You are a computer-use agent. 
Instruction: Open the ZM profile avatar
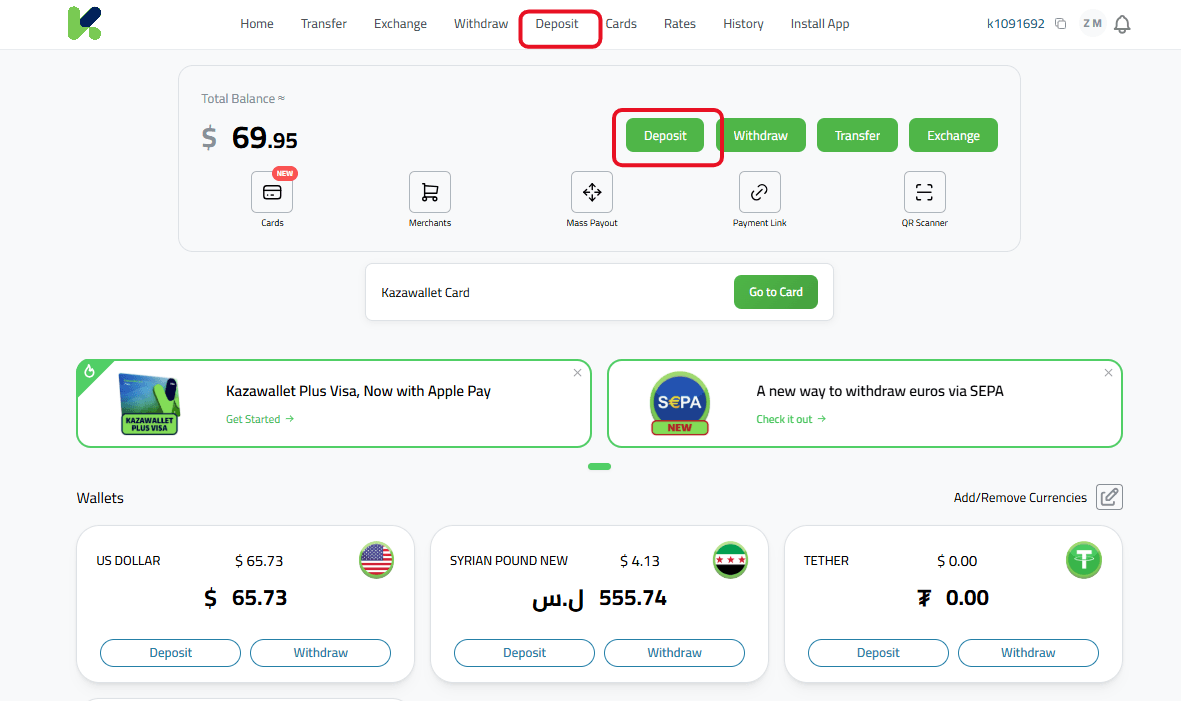click(1092, 24)
